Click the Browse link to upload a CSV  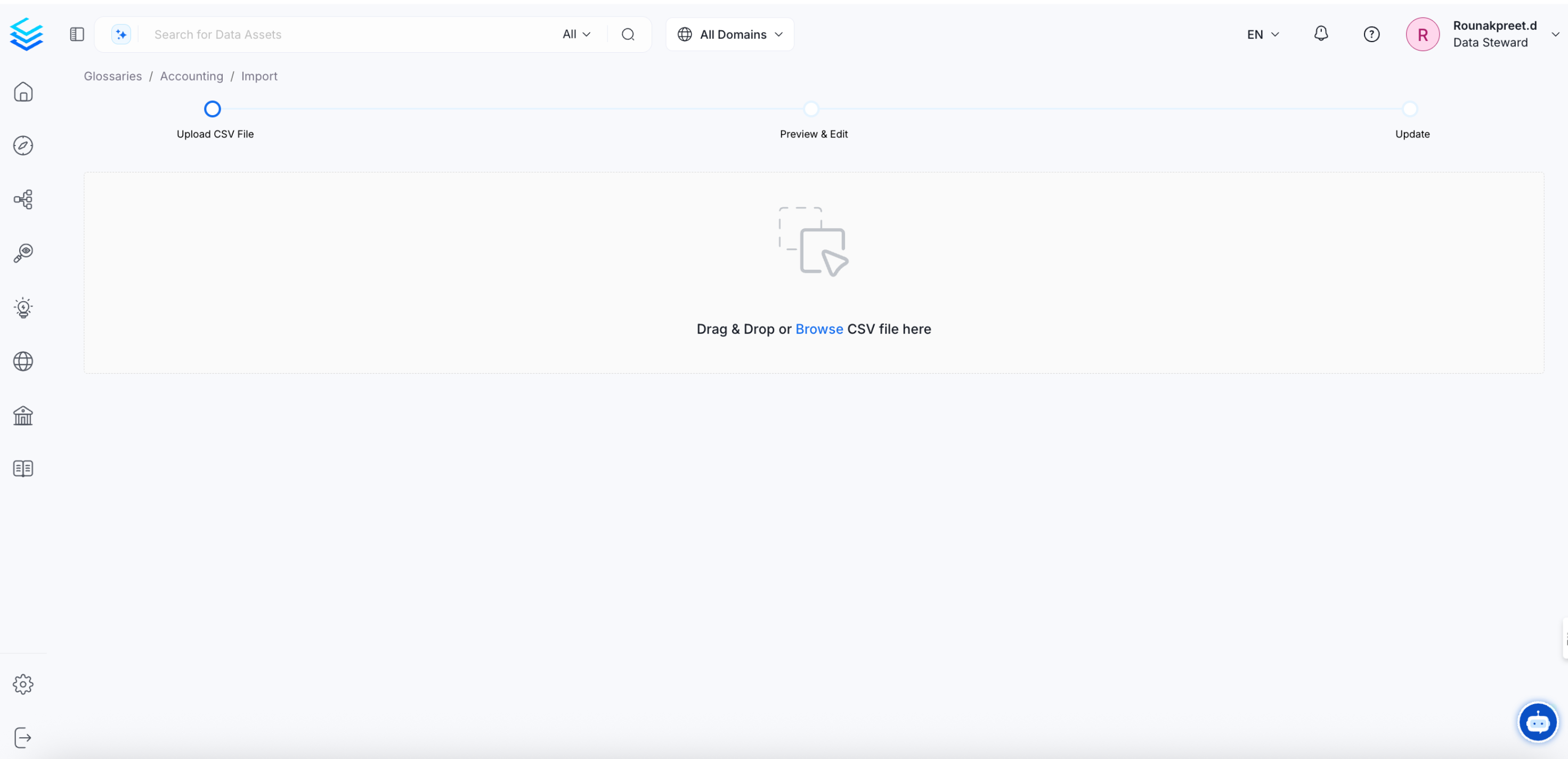[x=819, y=329]
